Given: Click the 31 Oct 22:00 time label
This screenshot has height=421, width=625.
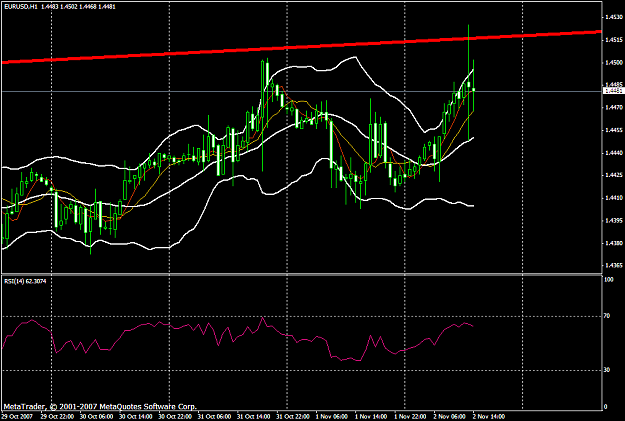Looking at the screenshot, I should (293, 417).
